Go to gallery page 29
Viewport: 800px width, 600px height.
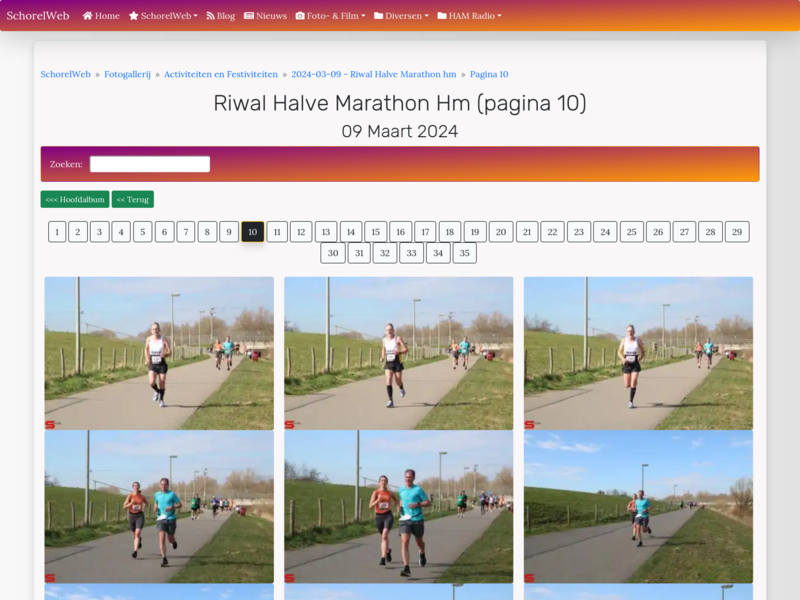pos(737,232)
